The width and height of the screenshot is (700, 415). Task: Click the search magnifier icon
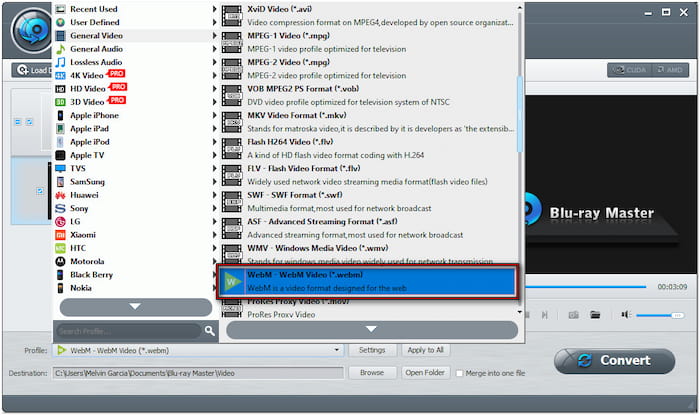[x=209, y=331]
